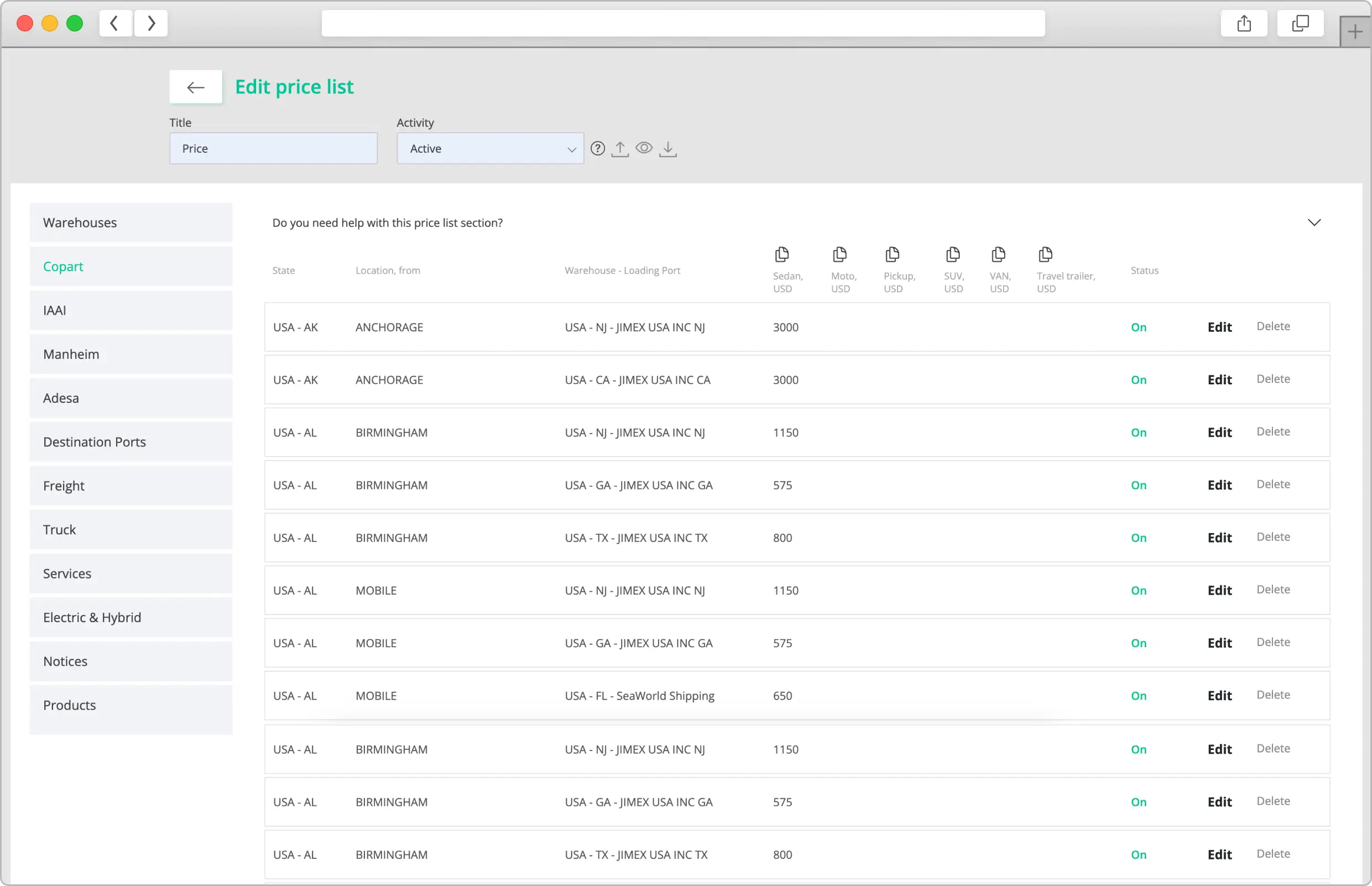Click 'USA - CA - JIMEX USA INC CA' text
The width and height of the screenshot is (1372, 886).
click(x=638, y=381)
